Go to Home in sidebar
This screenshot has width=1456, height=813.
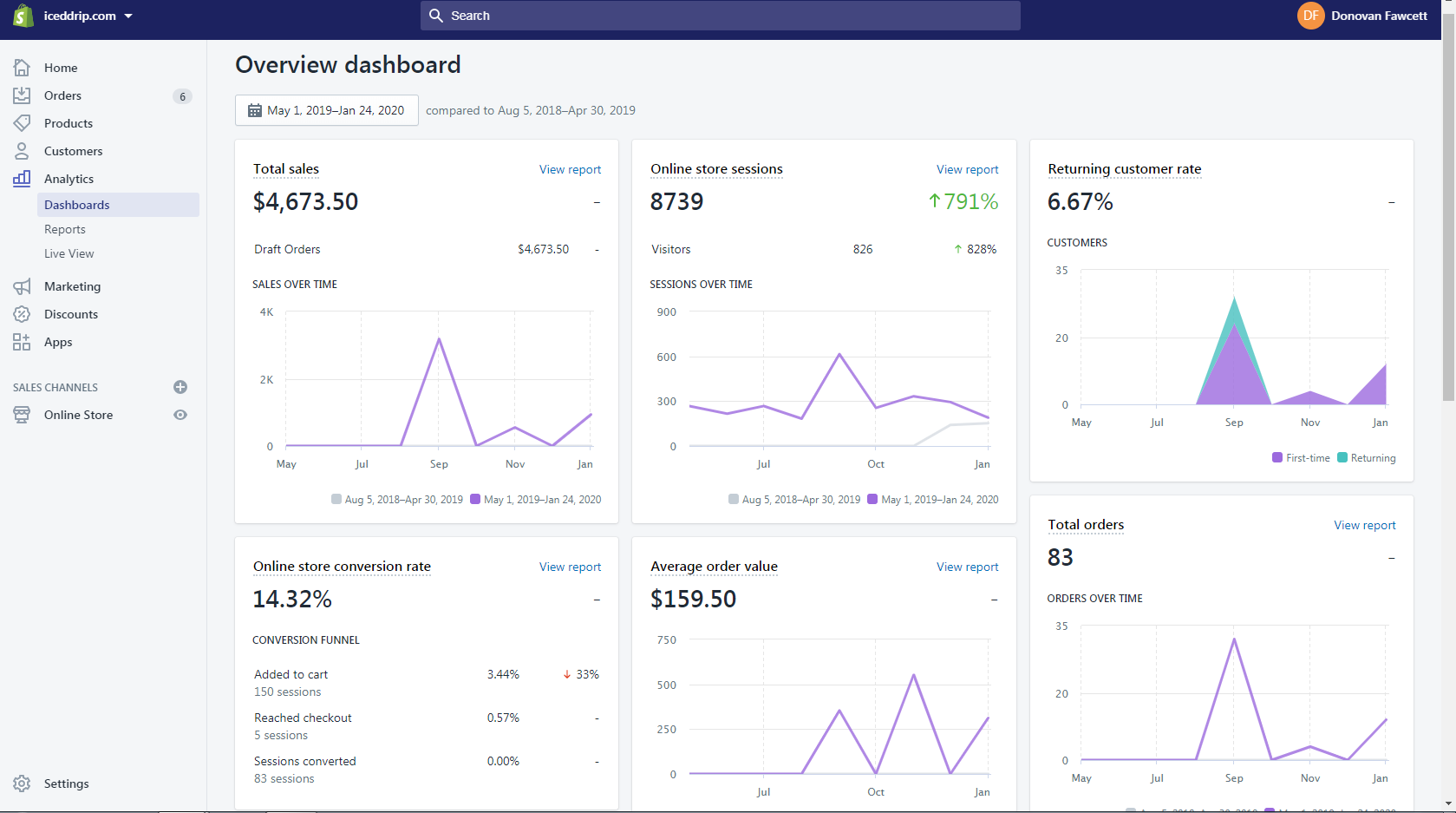(x=61, y=68)
